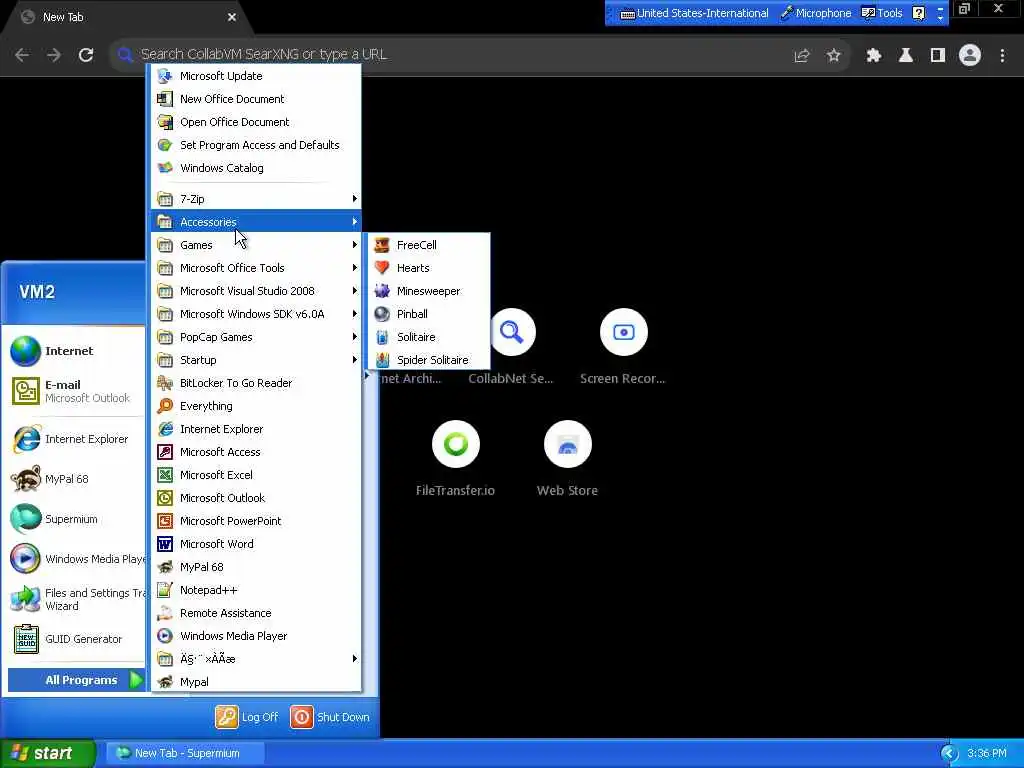Launch BitLocker To Go Reader

pos(256,383)
